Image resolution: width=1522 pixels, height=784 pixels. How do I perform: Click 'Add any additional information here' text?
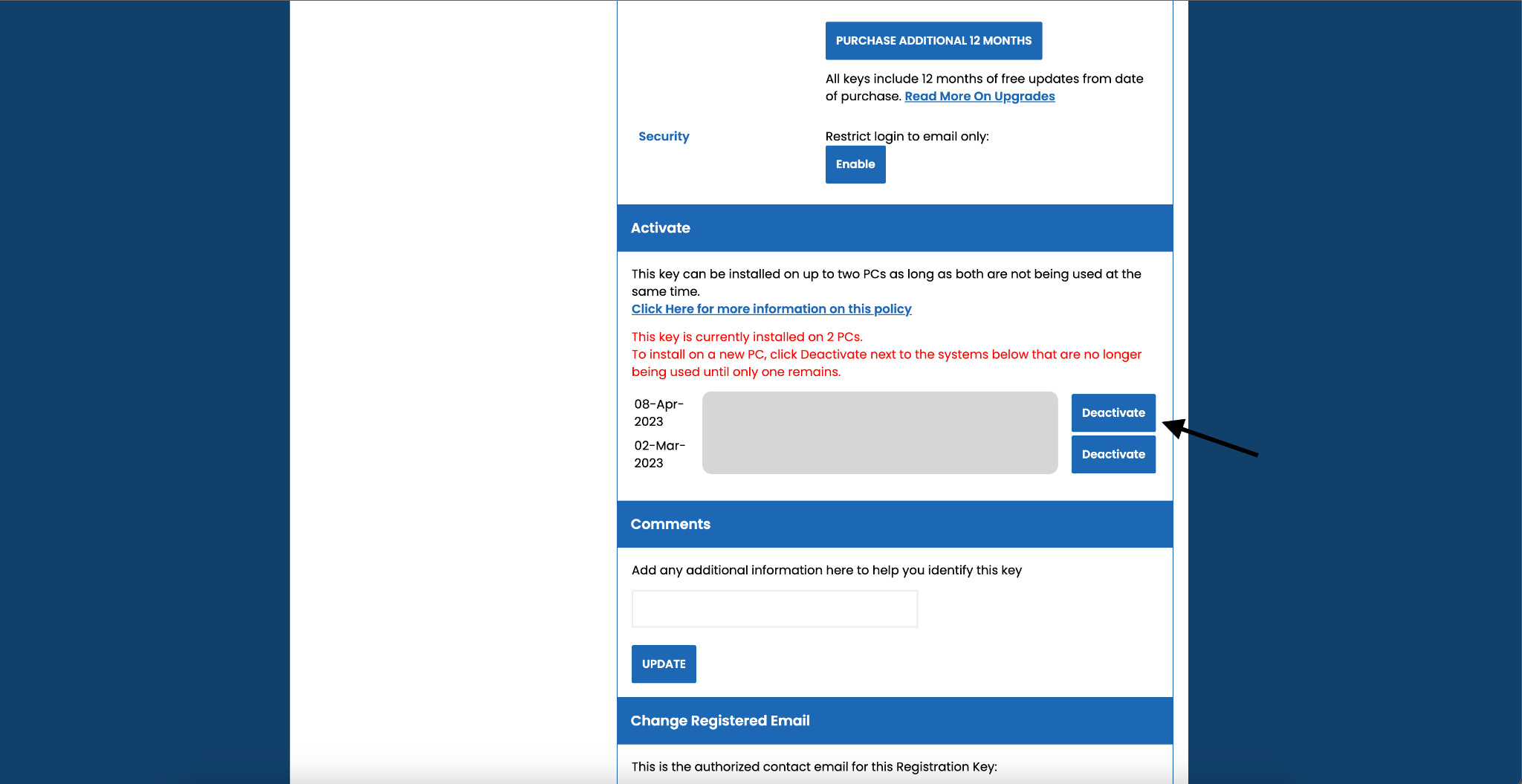826,570
